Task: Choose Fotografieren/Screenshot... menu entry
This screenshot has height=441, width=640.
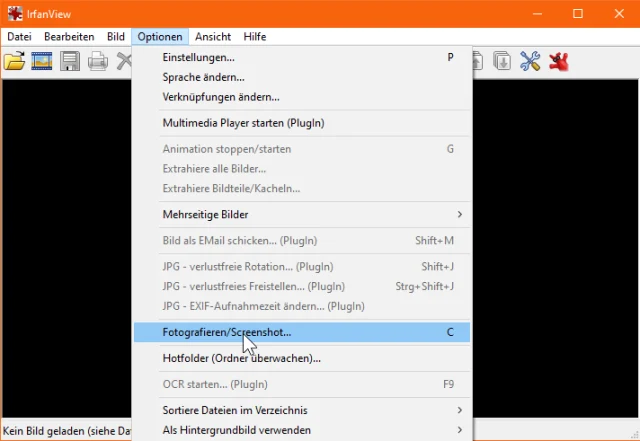Action: (x=302, y=332)
